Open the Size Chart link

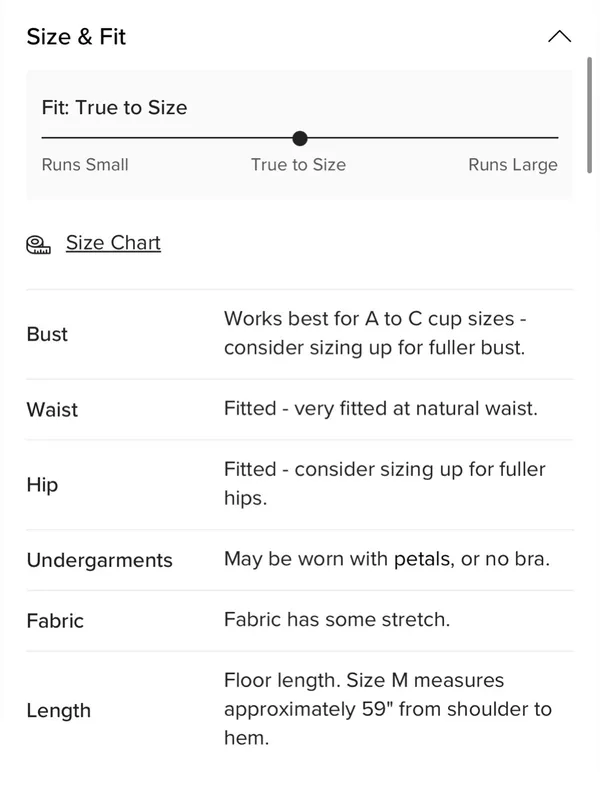(113, 242)
